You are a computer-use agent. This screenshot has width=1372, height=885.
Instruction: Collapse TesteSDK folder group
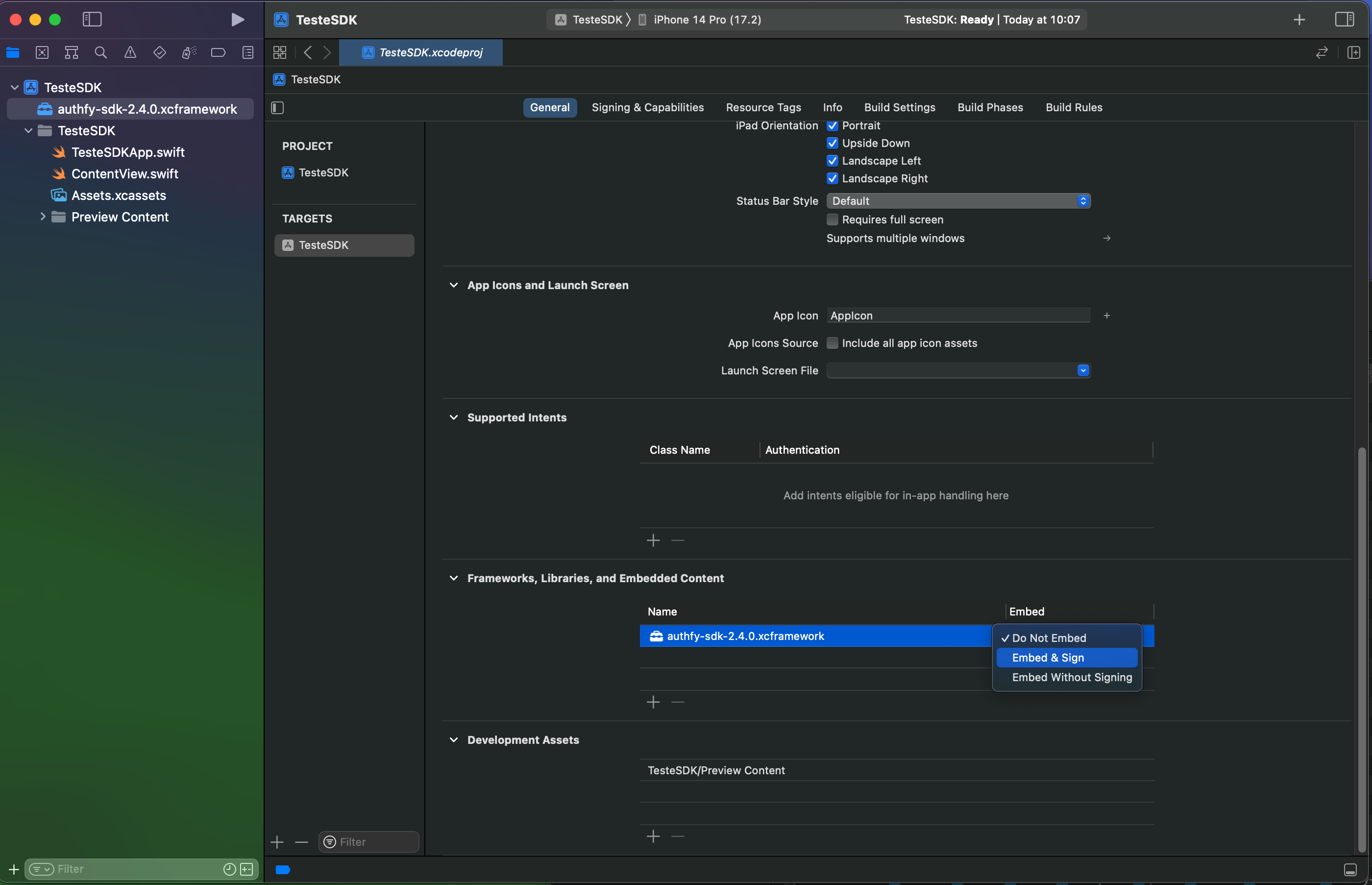tap(28, 130)
